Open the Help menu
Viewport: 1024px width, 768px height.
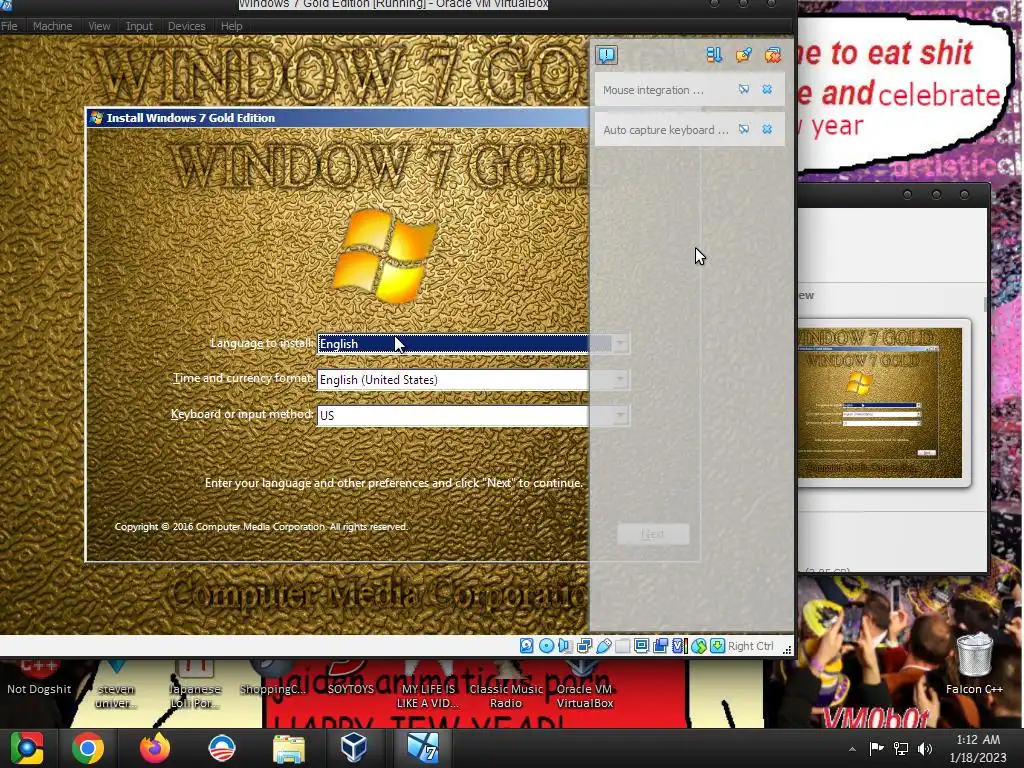click(231, 26)
